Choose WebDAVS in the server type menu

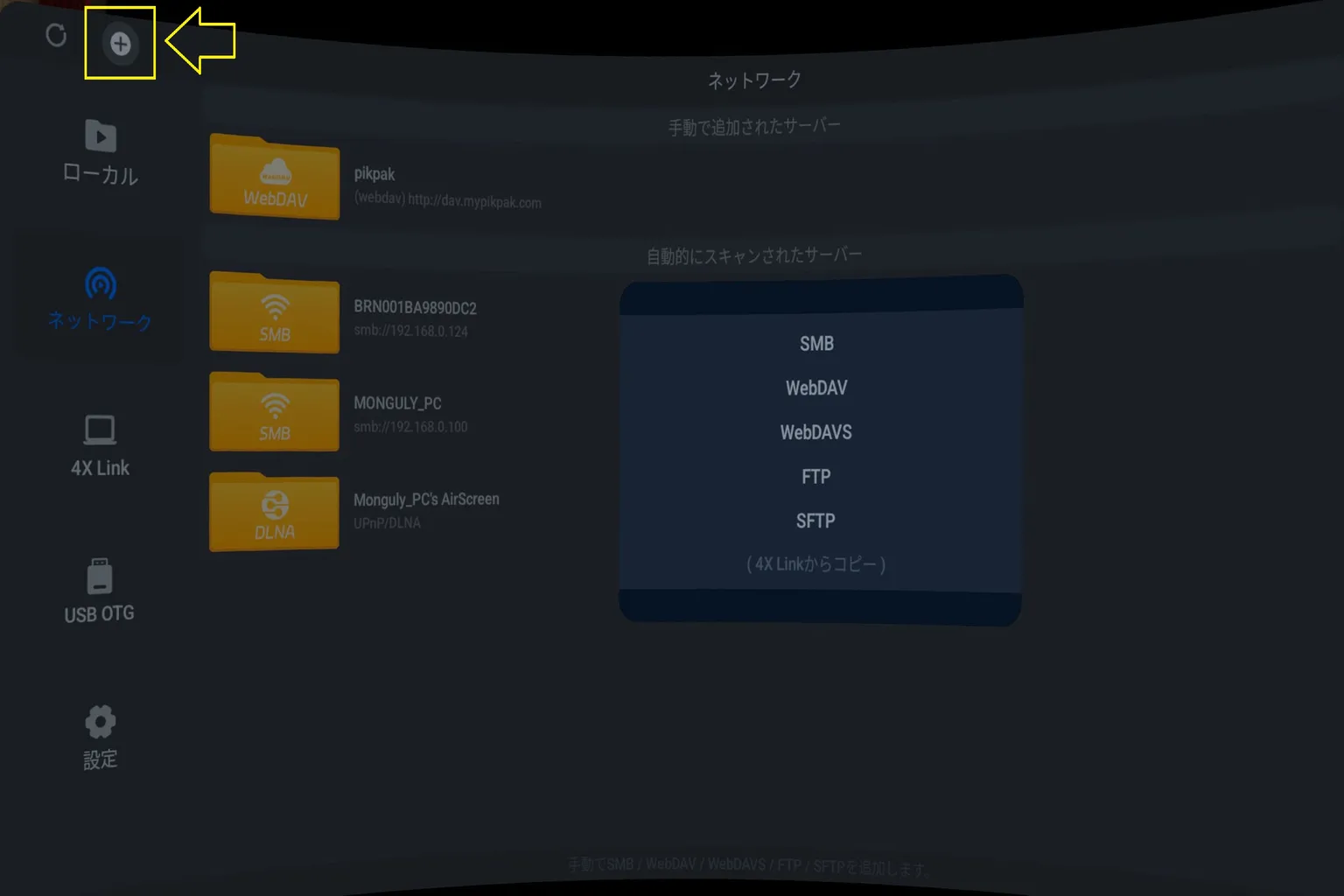coord(816,432)
